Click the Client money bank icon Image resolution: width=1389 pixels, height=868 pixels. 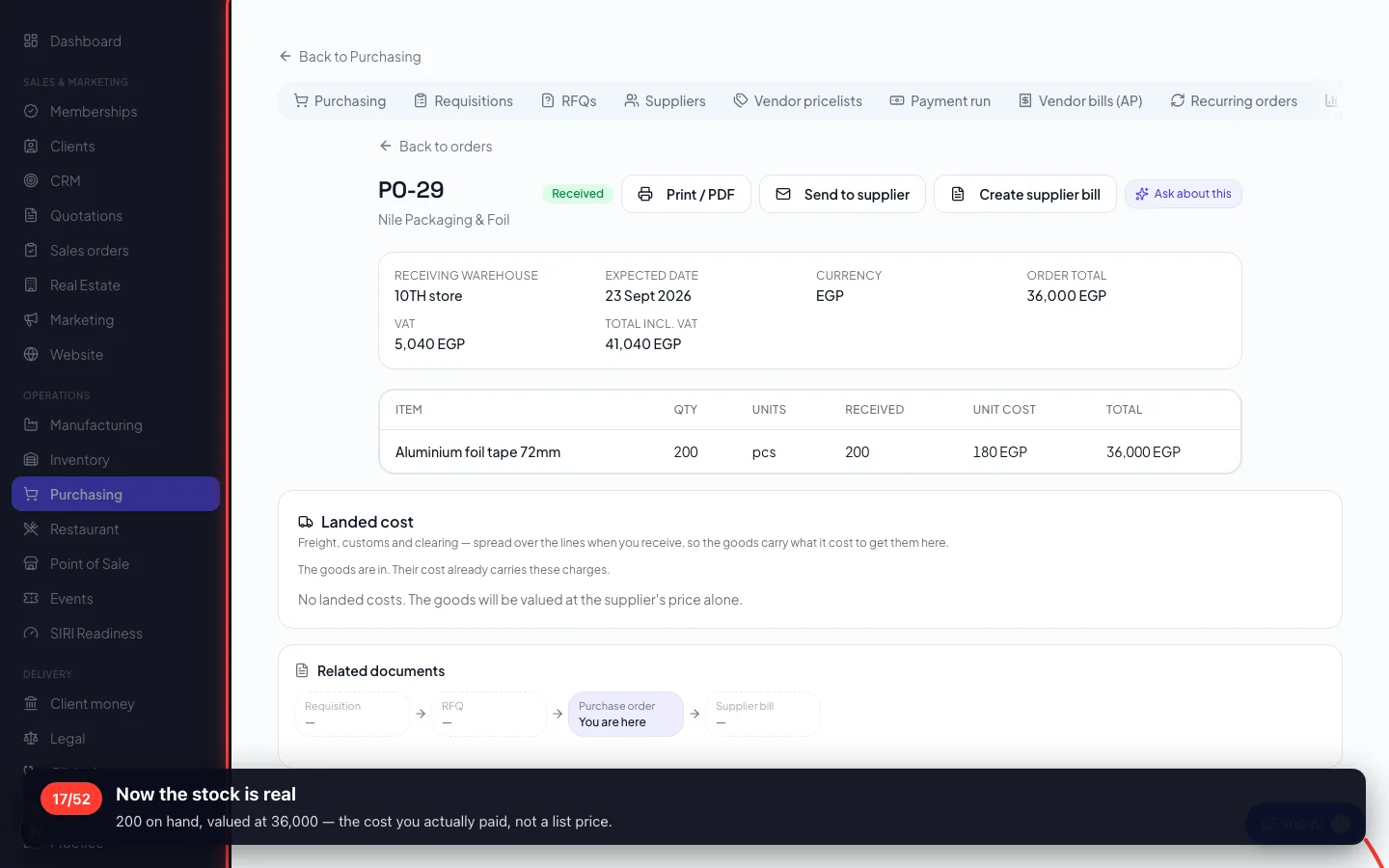pos(31,703)
